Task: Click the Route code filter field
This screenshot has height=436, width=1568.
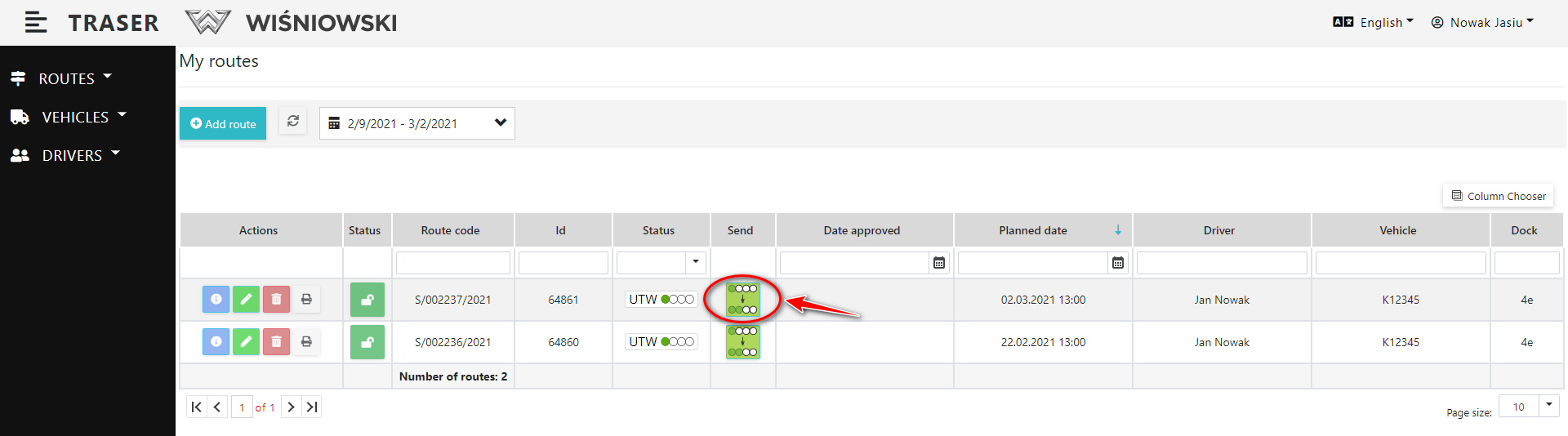Action: point(452,263)
